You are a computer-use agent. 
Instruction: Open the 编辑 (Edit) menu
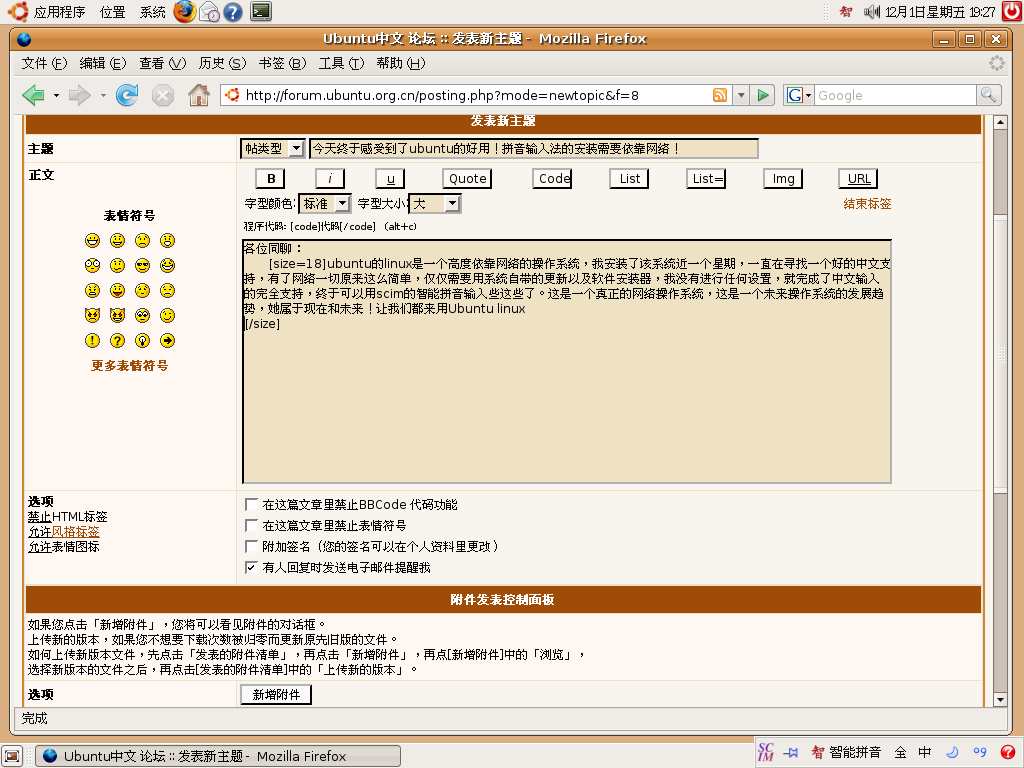[103, 63]
